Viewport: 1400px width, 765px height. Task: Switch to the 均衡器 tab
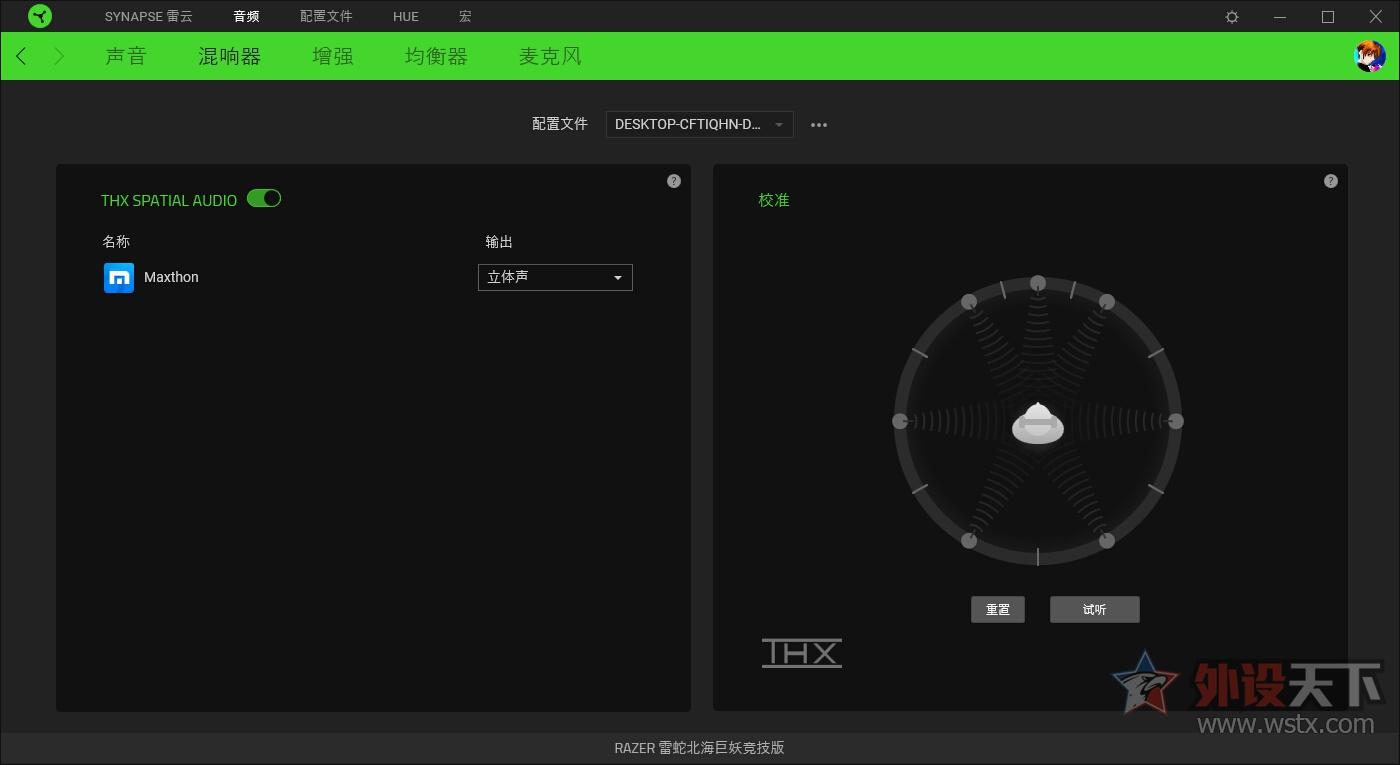(436, 57)
